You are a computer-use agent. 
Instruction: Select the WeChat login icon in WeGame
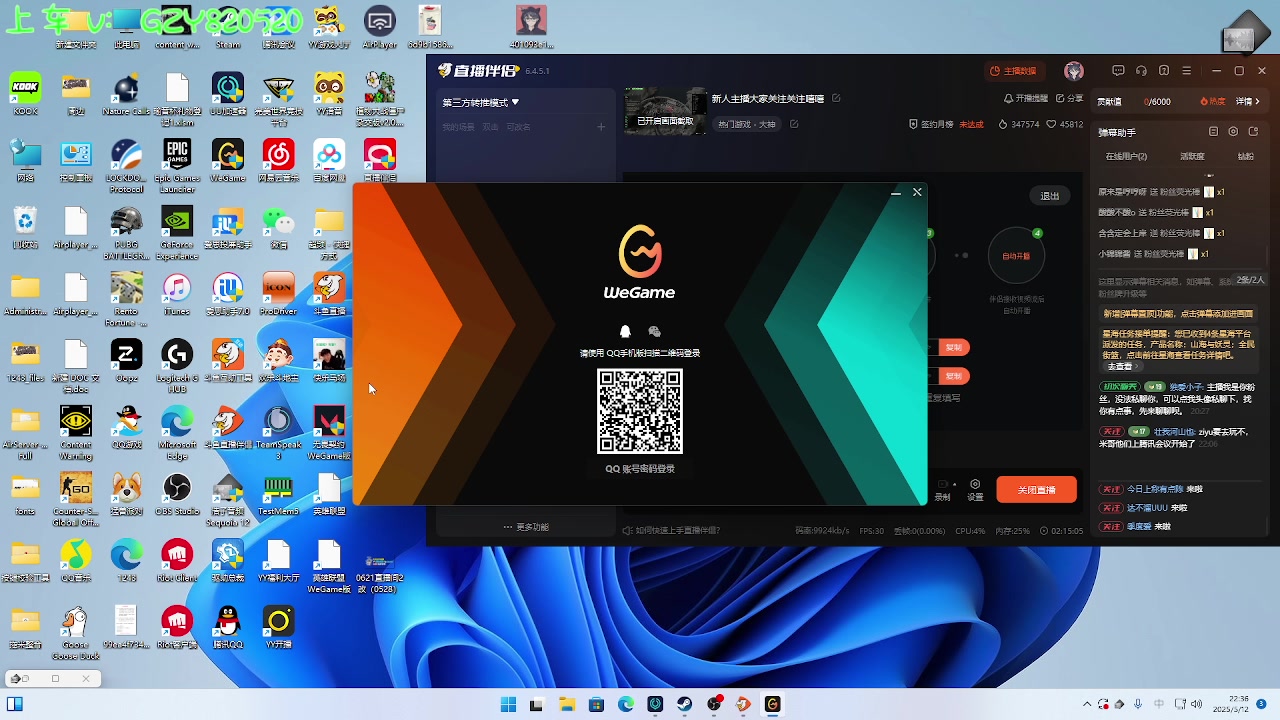pyautogui.click(x=654, y=332)
